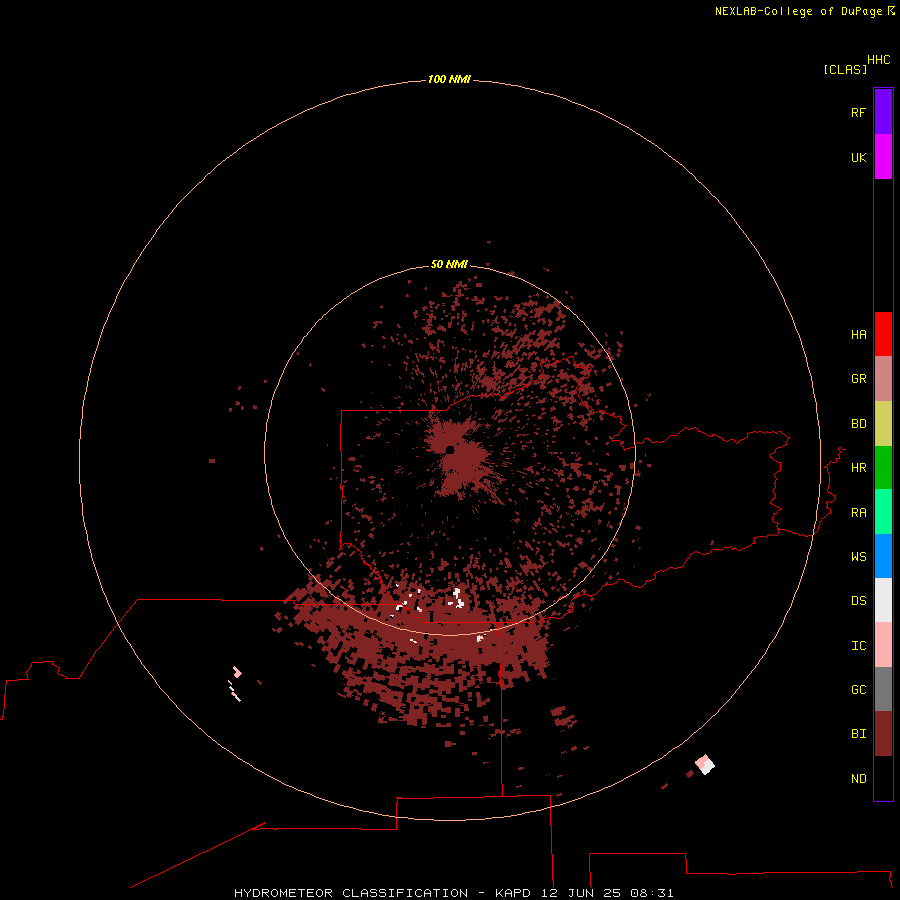Click the WS legend label

(x=858, y=557)
